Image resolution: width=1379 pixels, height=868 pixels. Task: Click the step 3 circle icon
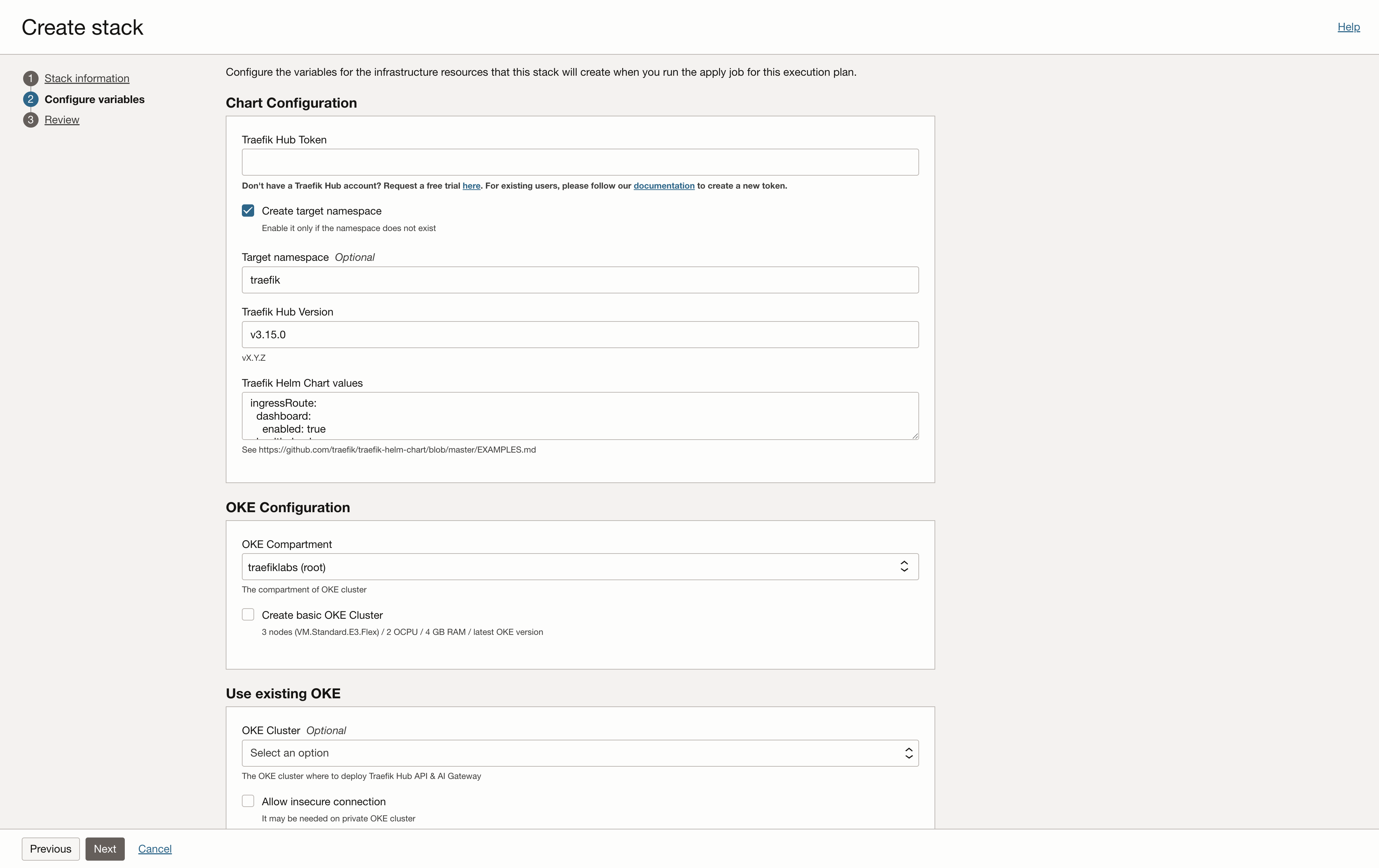click(30, 120)
